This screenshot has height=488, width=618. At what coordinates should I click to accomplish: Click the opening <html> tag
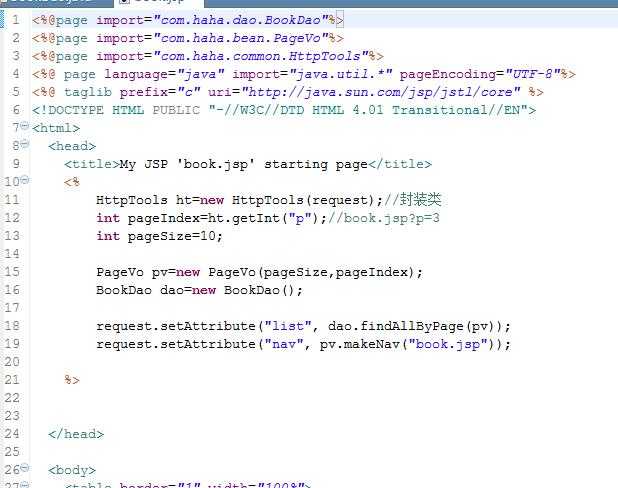[56, 128]
